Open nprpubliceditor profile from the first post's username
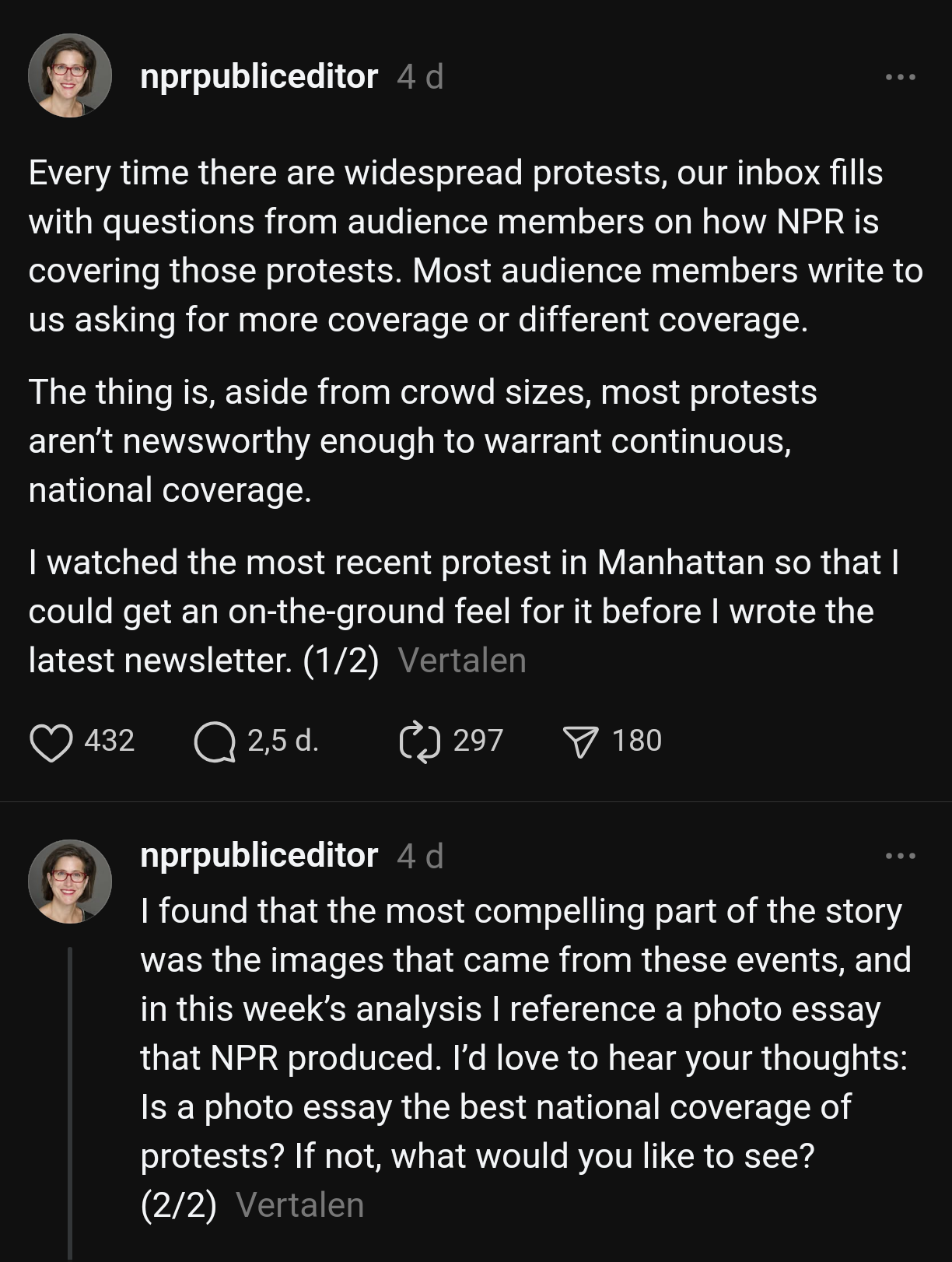 coord(259,77)
